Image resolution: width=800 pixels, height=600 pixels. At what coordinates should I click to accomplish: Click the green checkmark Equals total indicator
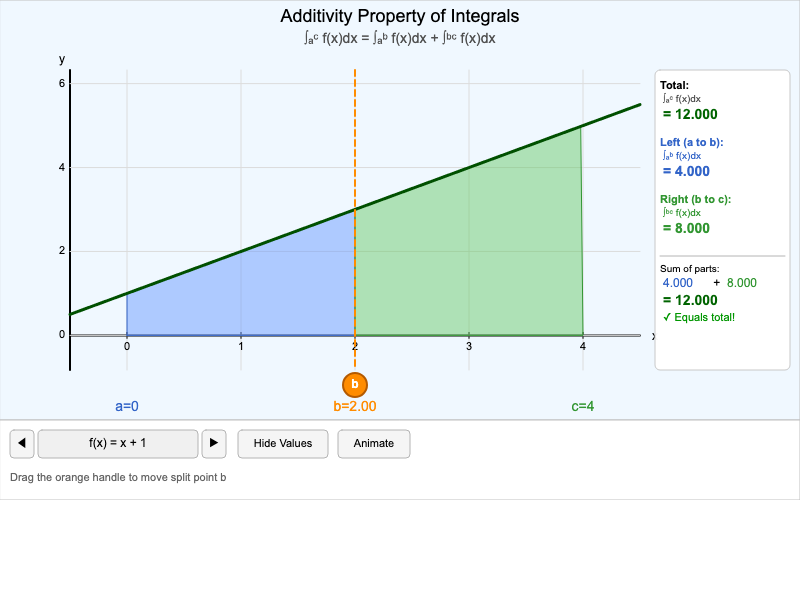[702, 317]
